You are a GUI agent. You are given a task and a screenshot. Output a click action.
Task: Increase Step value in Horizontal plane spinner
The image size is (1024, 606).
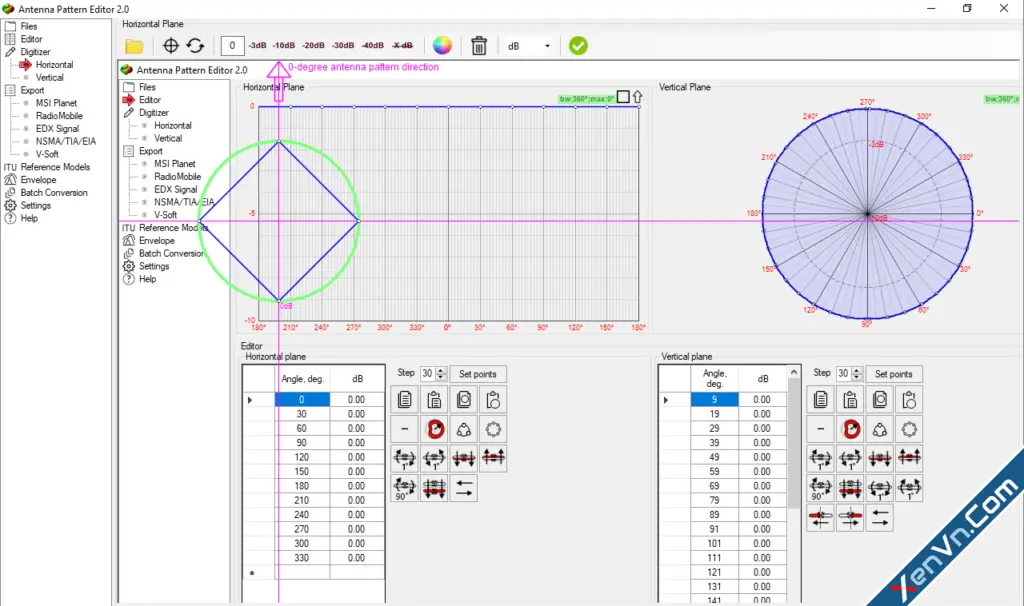441,370
